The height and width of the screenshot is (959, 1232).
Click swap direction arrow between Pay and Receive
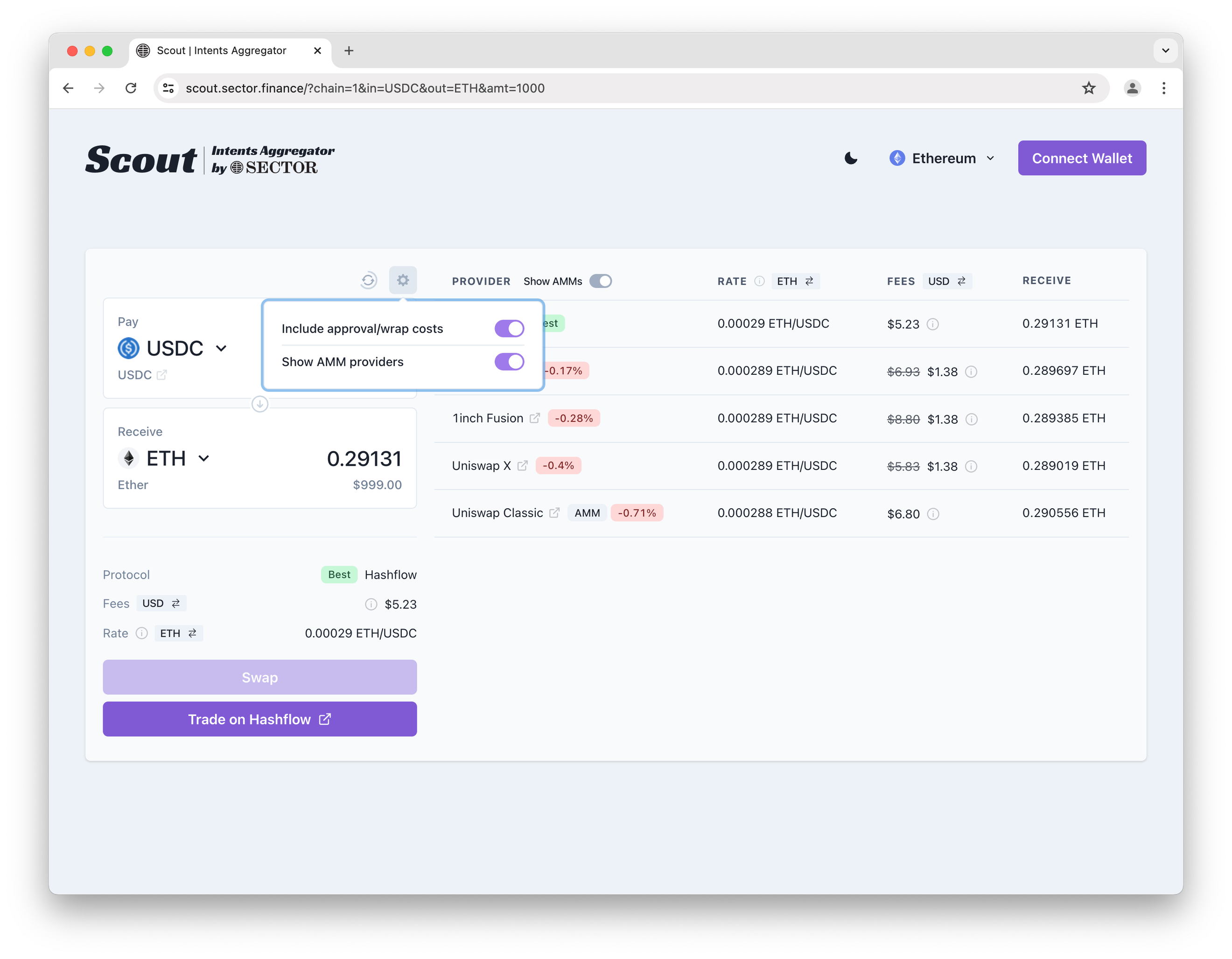pyautogui.click(x=259, y=404)
